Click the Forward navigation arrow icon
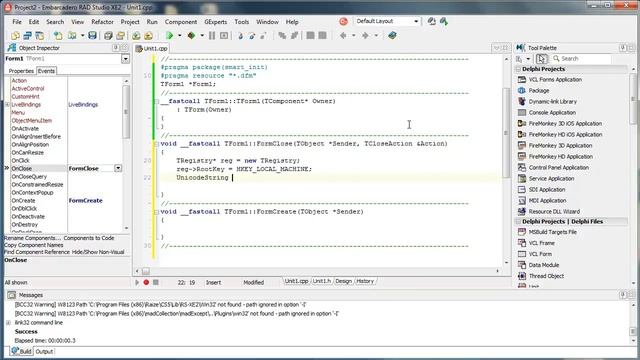Viewport: 640px width, 360px height. tap(365, 36)
